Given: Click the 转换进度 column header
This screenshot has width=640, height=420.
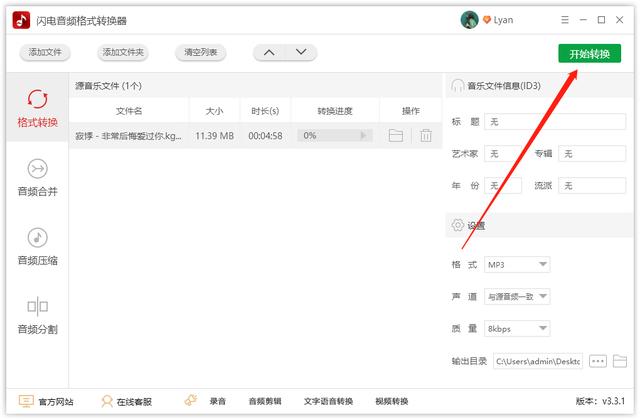Looking at the screenshot, I should click(x=335, y=111).
